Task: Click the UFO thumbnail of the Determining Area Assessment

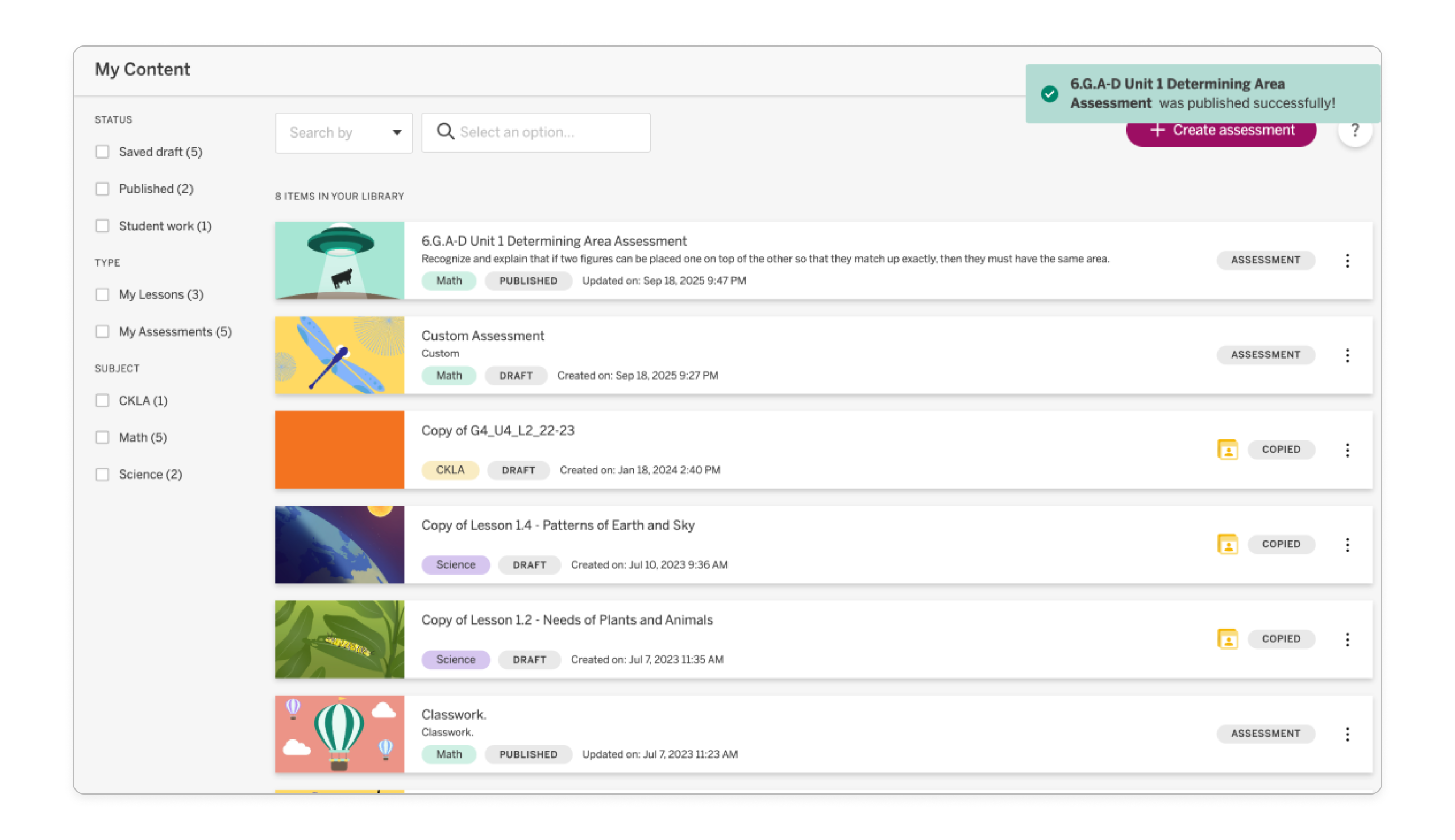Action: [x=339, y=260]
